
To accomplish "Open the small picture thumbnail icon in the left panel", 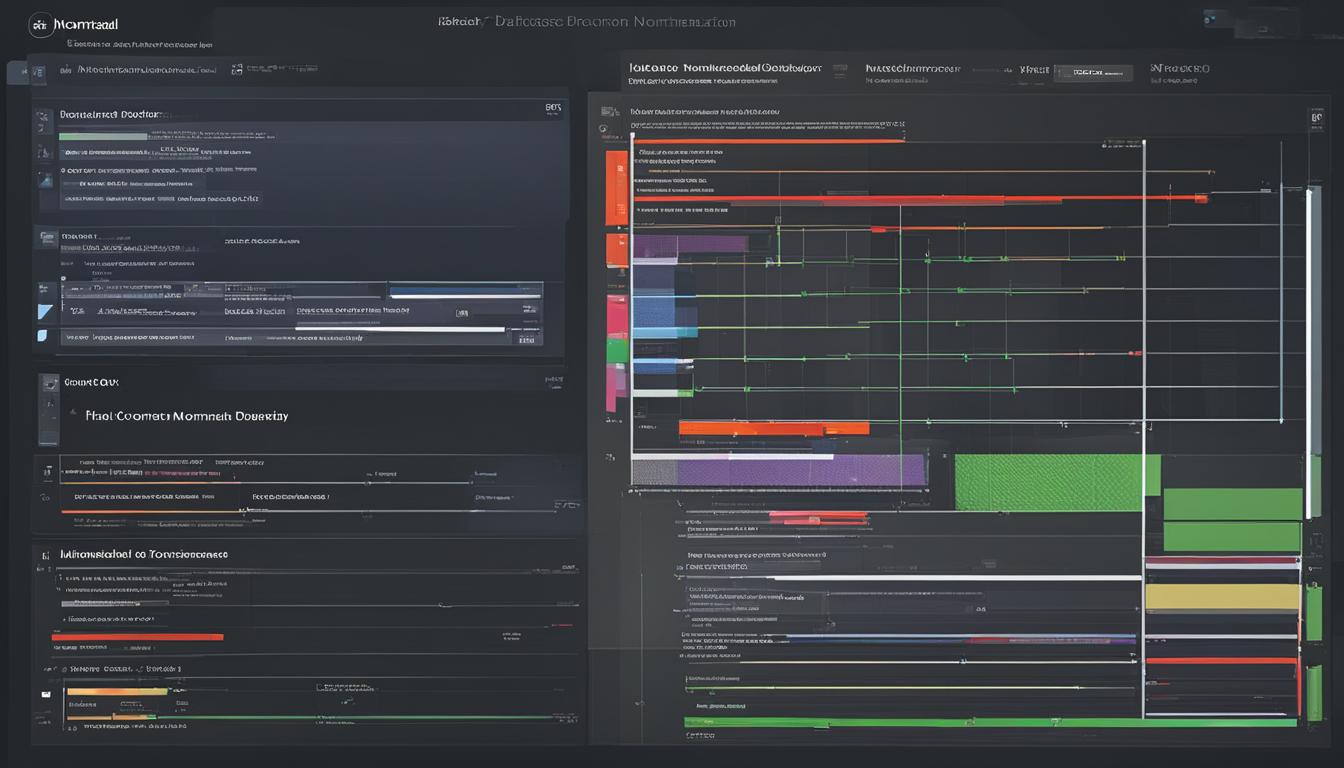I will click(x=45, y=180).
